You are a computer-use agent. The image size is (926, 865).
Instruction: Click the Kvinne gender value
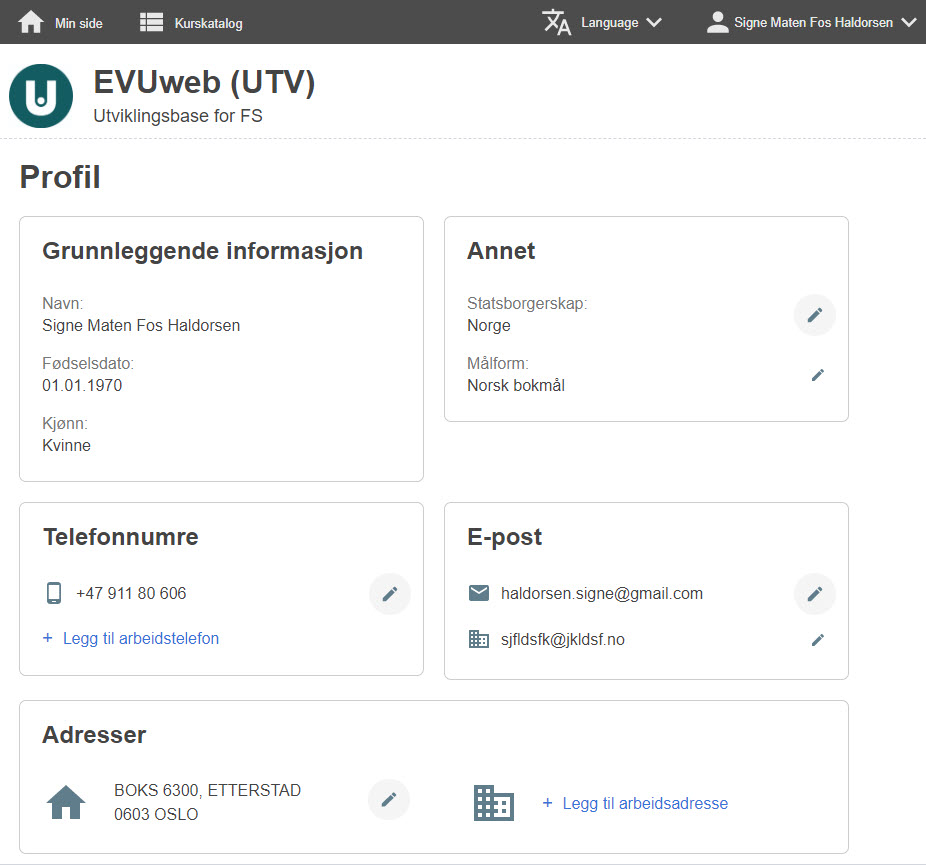(66, 445)
